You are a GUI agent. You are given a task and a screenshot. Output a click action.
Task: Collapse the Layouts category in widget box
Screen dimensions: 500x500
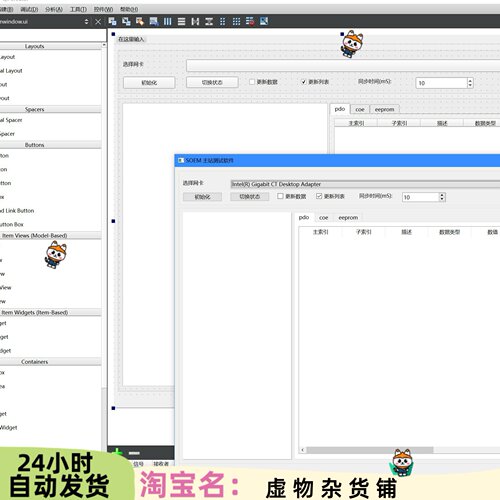tap(51, 46)
